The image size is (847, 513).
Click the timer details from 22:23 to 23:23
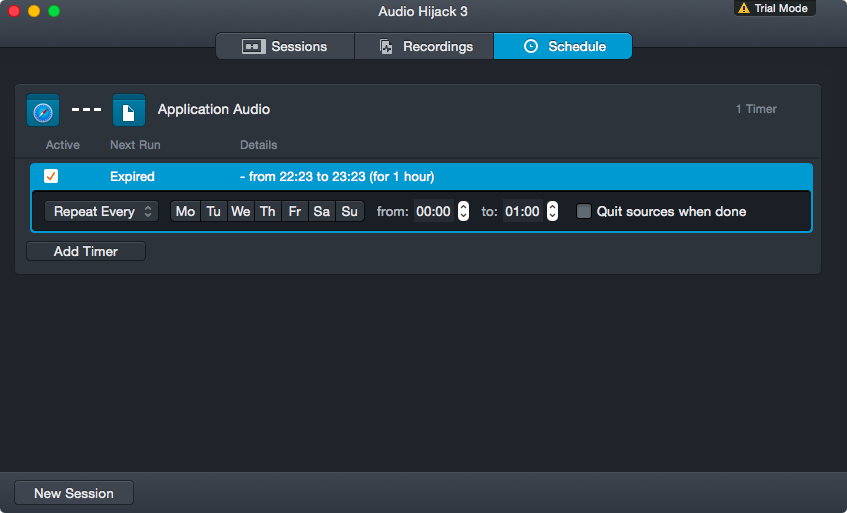(x=337, y=177)
